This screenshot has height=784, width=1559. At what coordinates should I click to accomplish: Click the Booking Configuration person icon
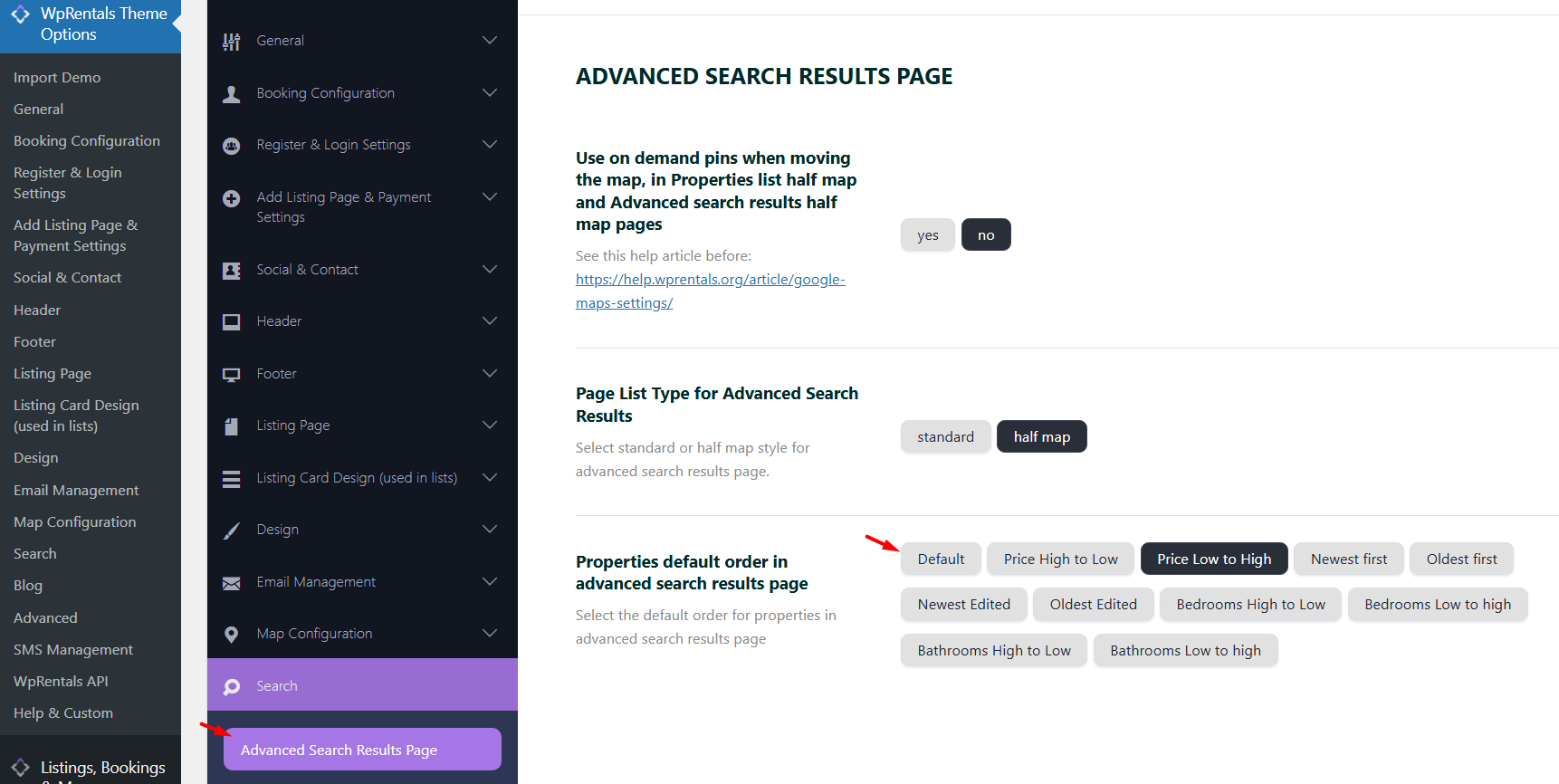pyautogui.click(x=232, y=94)
